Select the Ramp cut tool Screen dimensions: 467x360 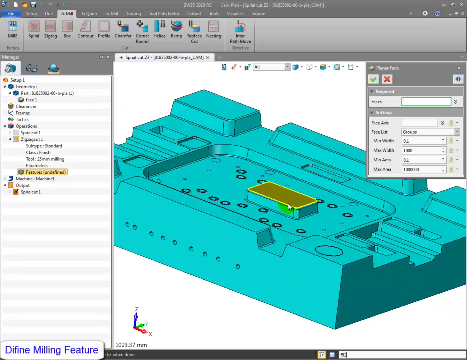(176, 29)
